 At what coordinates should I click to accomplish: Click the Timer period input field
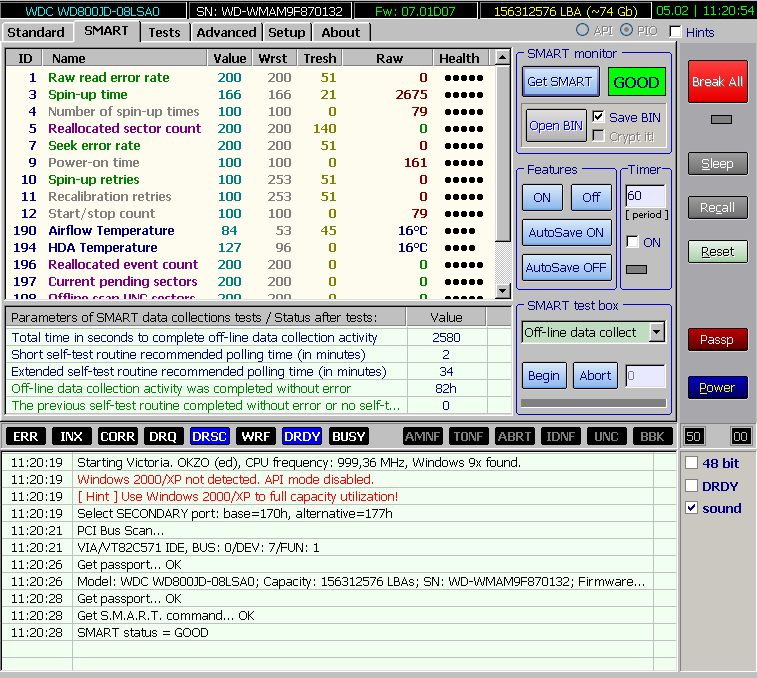coord(645,196)
